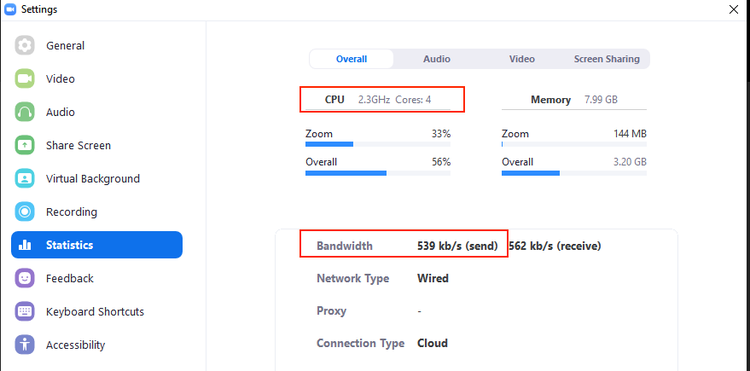Select the Overall statistics tab
The height and width of the screenshot is (371, 750).
352,59
